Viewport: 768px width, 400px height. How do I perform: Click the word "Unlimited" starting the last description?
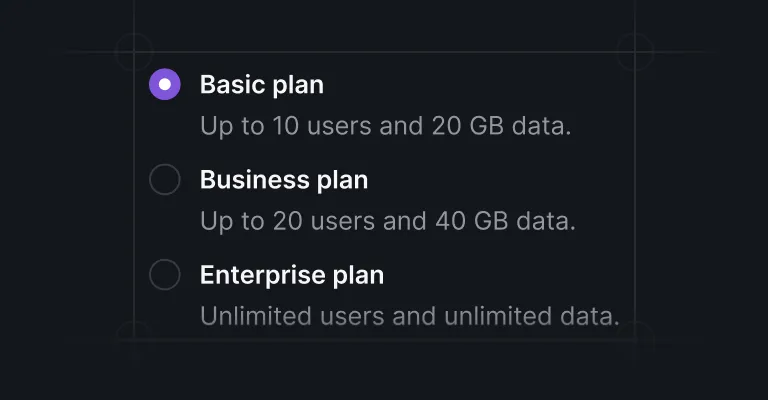click(x=256, y=316)
